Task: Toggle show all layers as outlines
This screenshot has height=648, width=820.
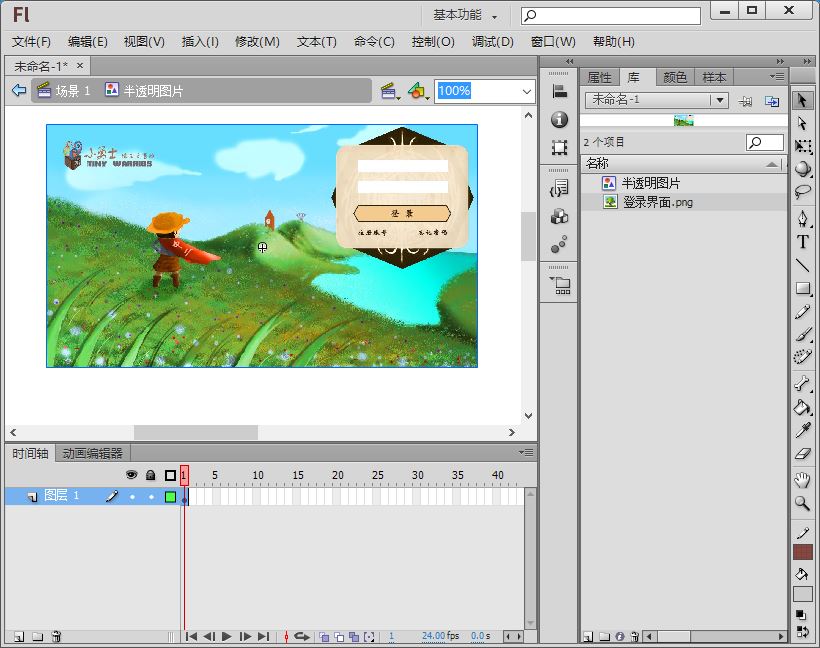Action: [170, 475]
